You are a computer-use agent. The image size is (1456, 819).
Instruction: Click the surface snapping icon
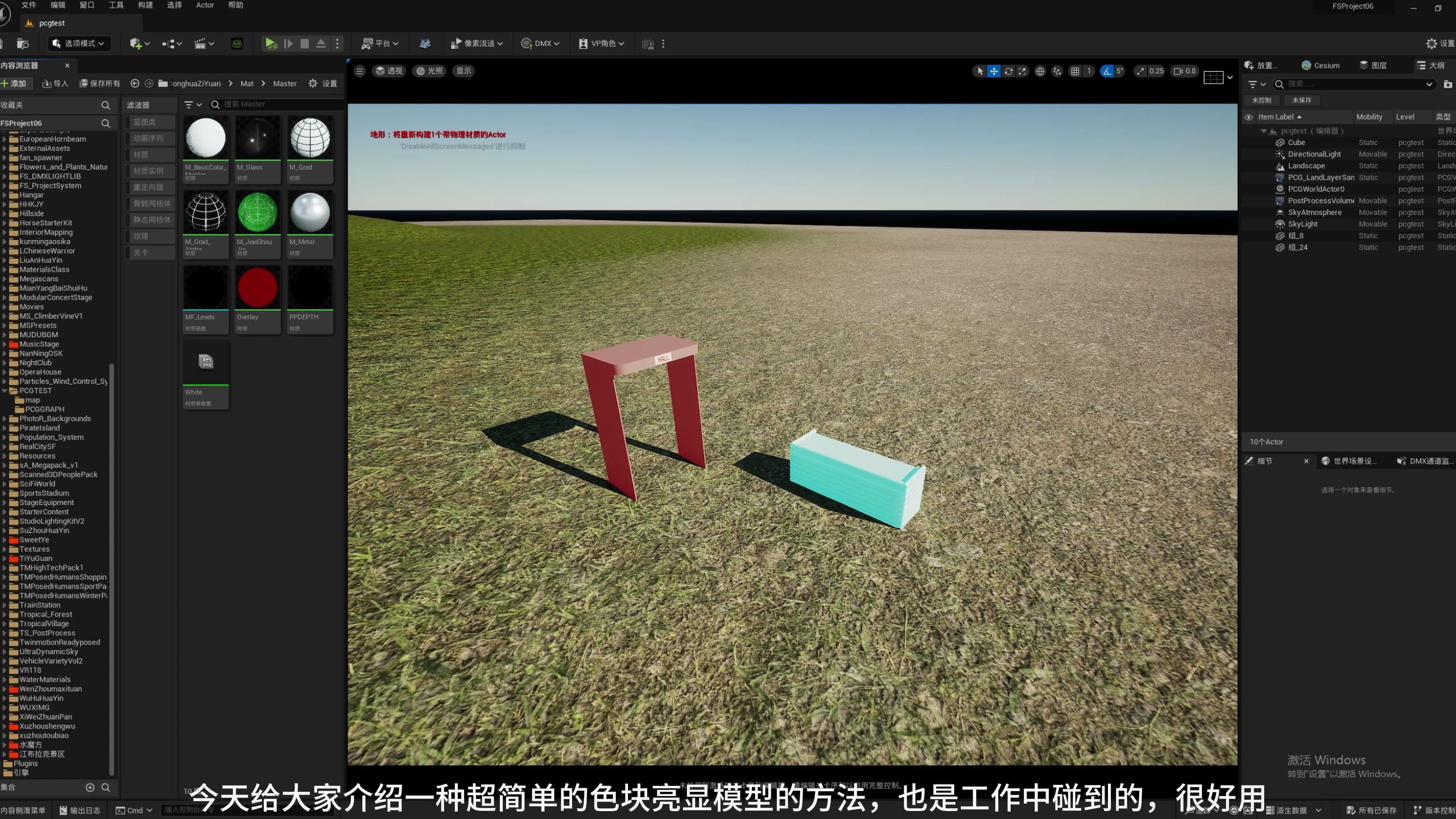coord(1057,71)
